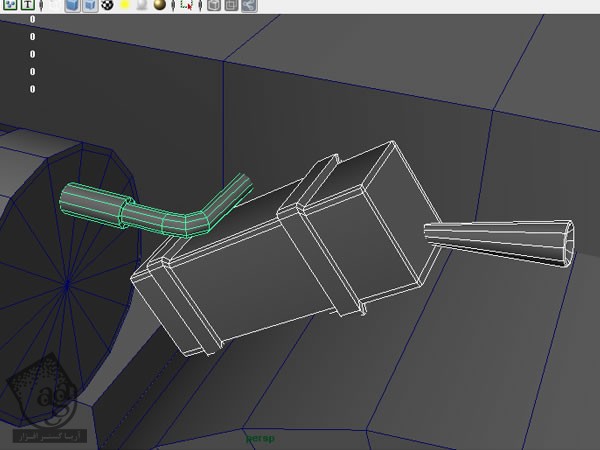
Task: Enable smooth shade all cube icon
Action: pos(72,5)
